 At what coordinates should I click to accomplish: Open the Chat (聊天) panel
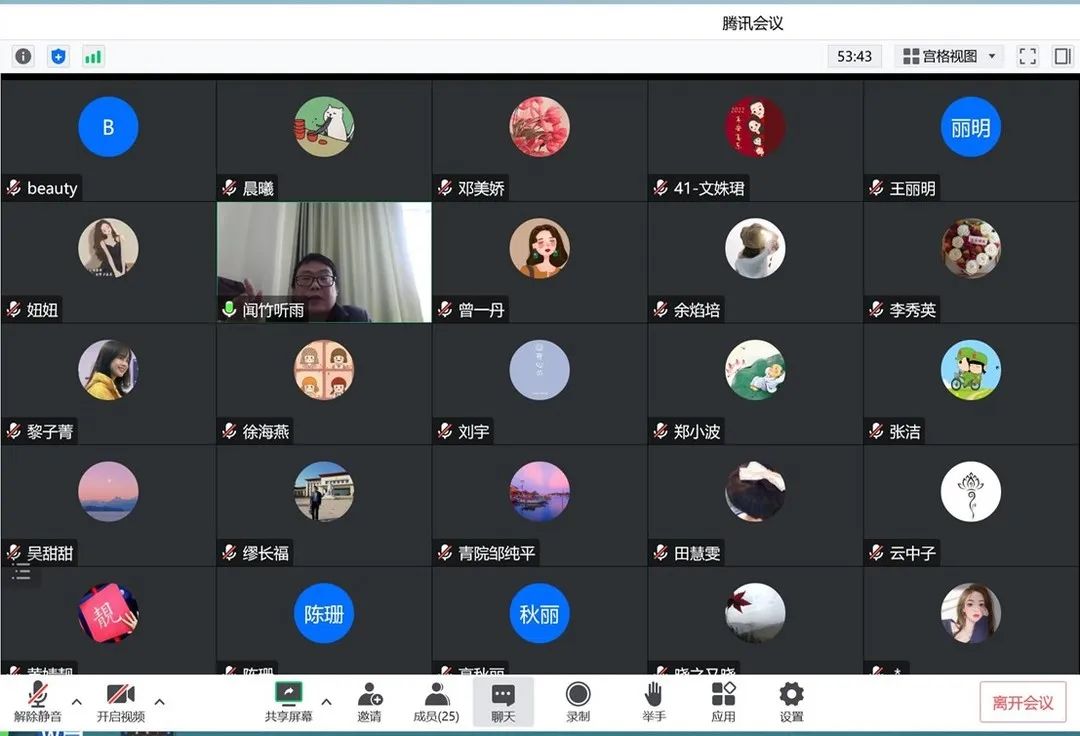point(503,702)
